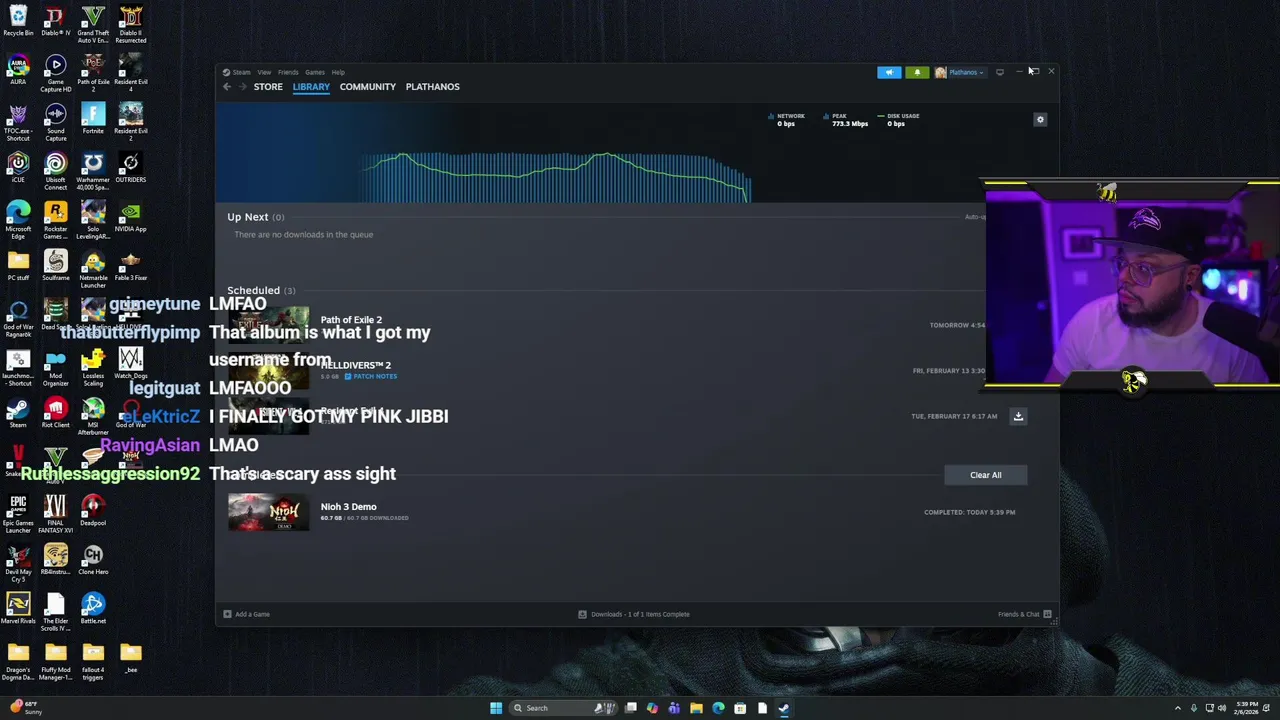
Task: Expand the system tray hidden icons chevron
Action: click(x=1177, y=708)
